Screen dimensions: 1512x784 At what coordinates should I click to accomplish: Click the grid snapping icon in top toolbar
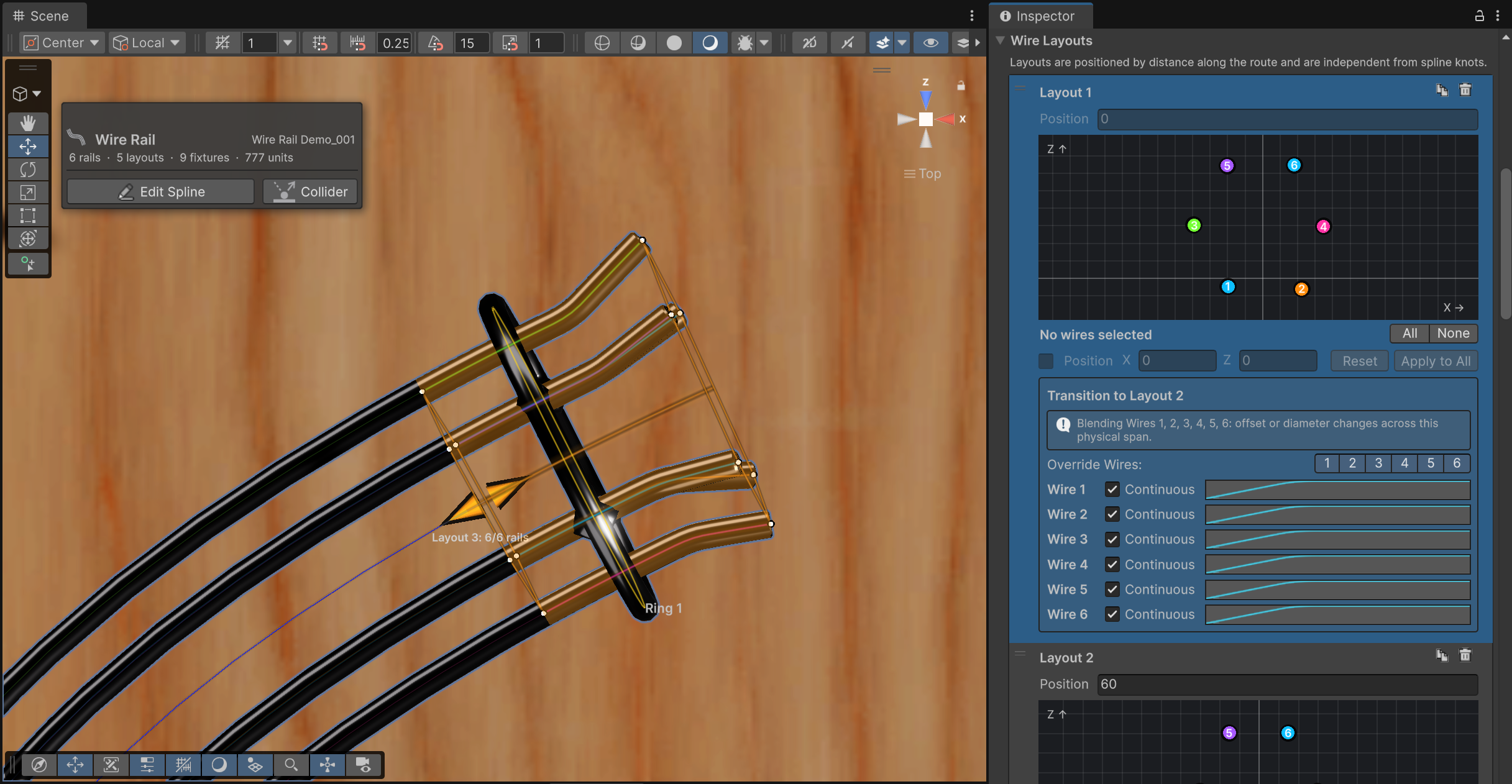coord(222,43)
